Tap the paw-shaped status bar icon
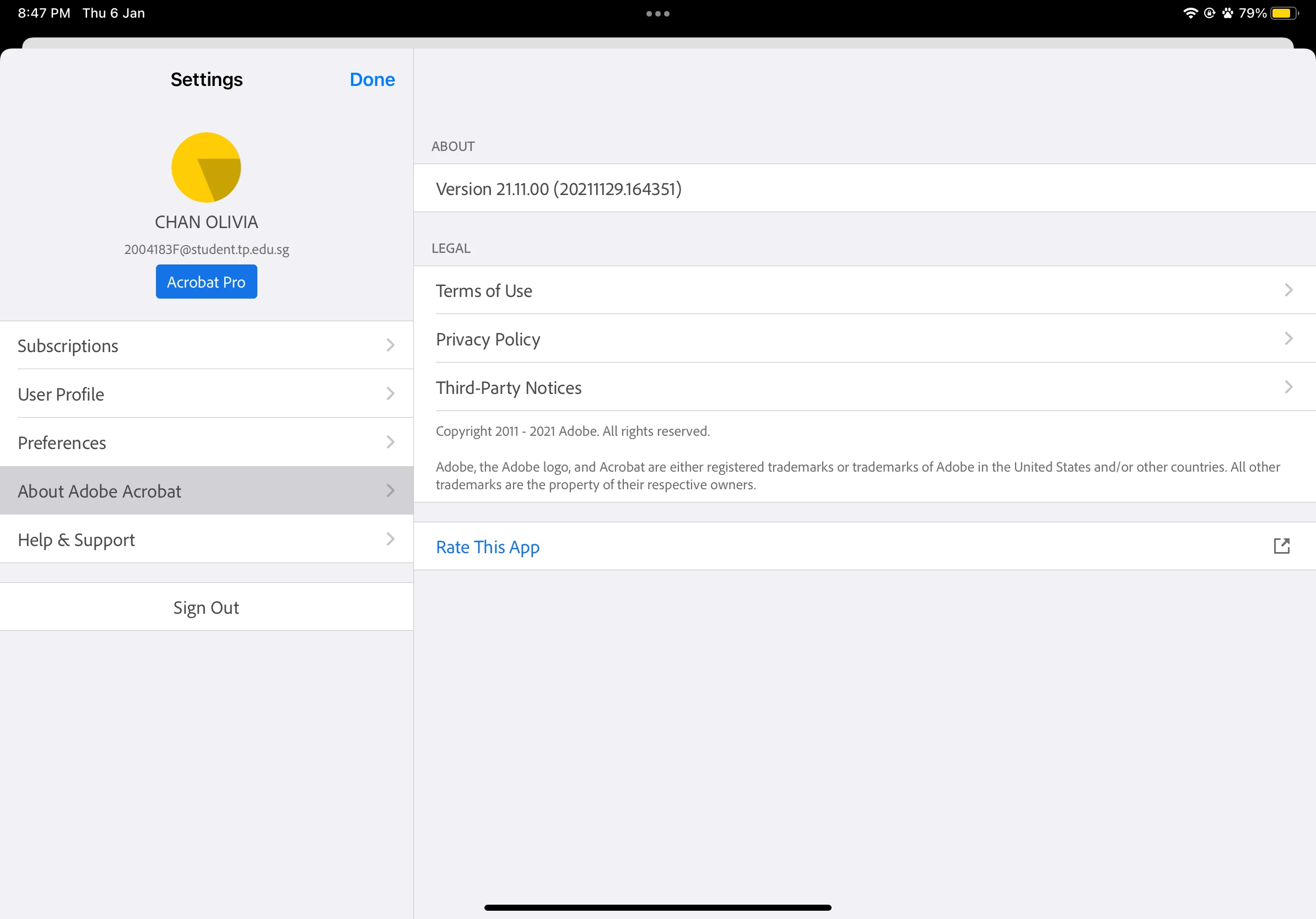 (x=1227, y=13)
